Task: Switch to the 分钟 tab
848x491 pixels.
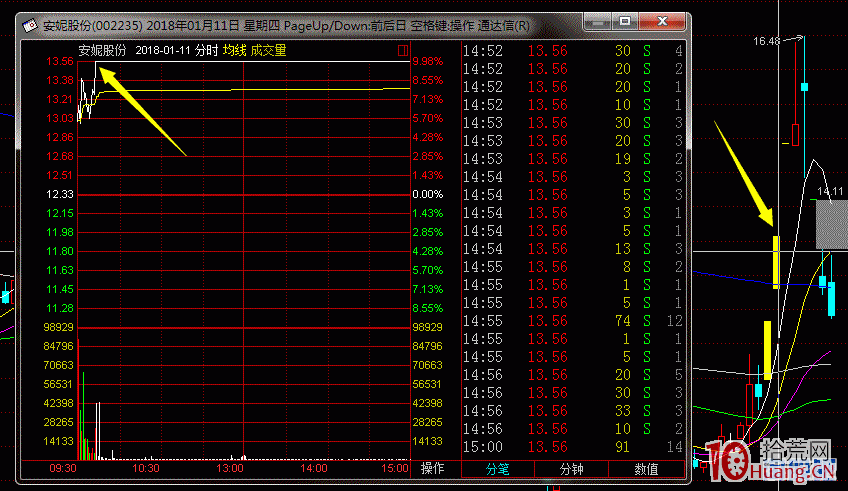Action: tap(572, 469)
